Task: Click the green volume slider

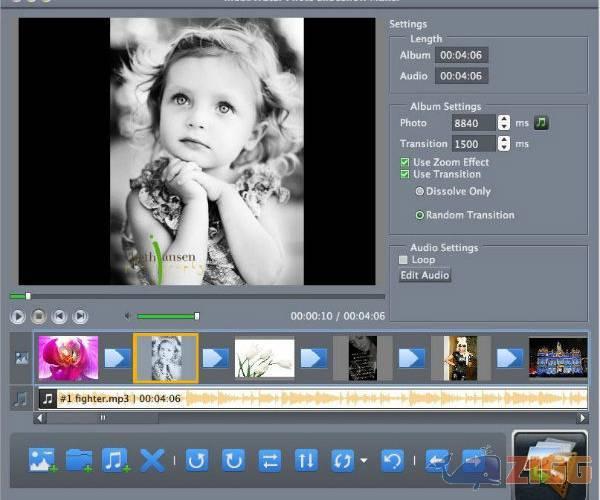Action: [x=166, y=316]
